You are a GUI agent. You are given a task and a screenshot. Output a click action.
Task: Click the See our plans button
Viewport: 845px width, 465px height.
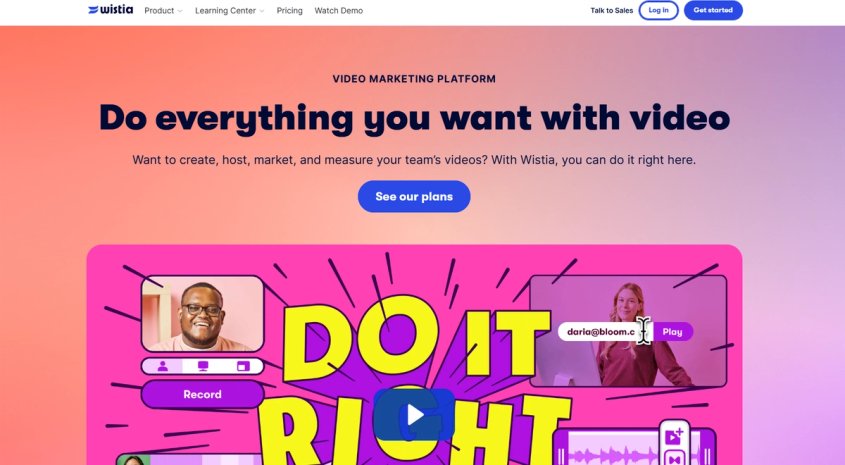coord(414,197)
